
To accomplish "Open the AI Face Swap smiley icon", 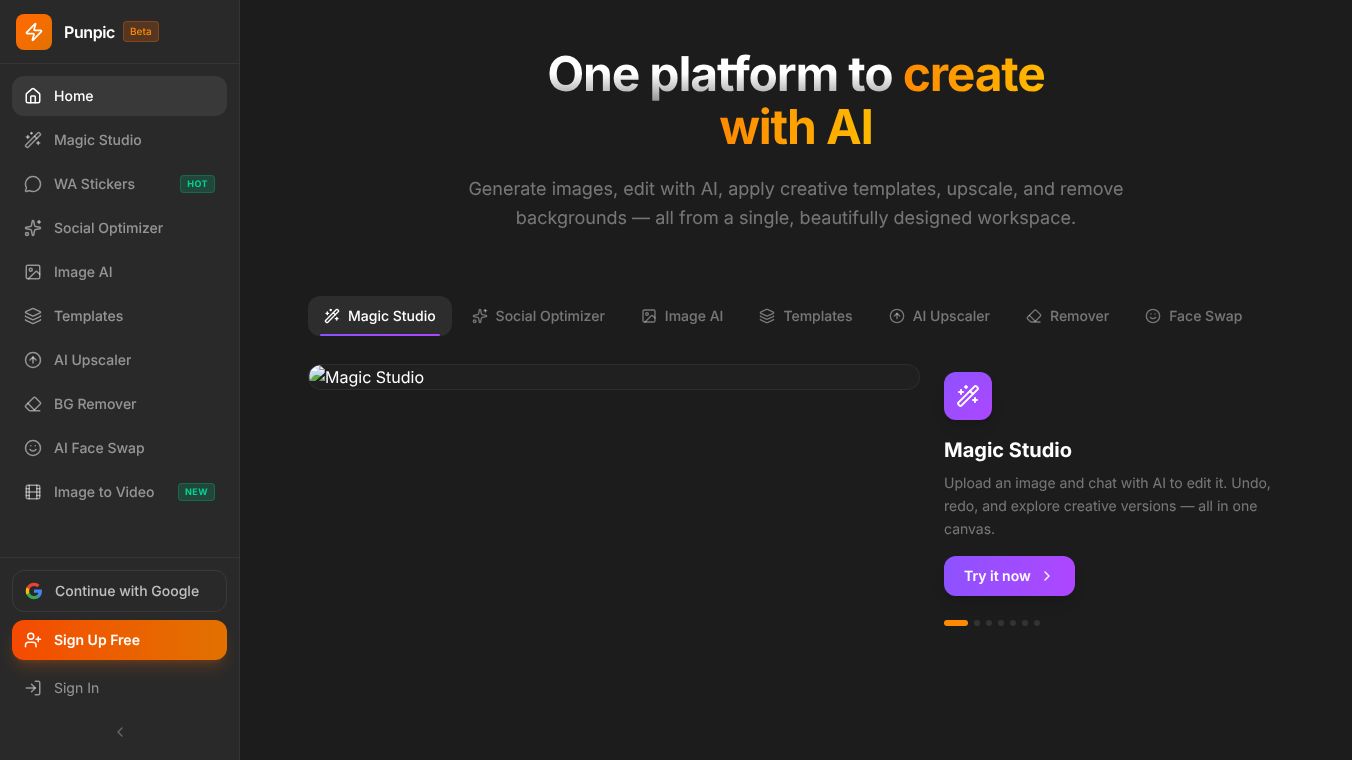I will [33, 448].
